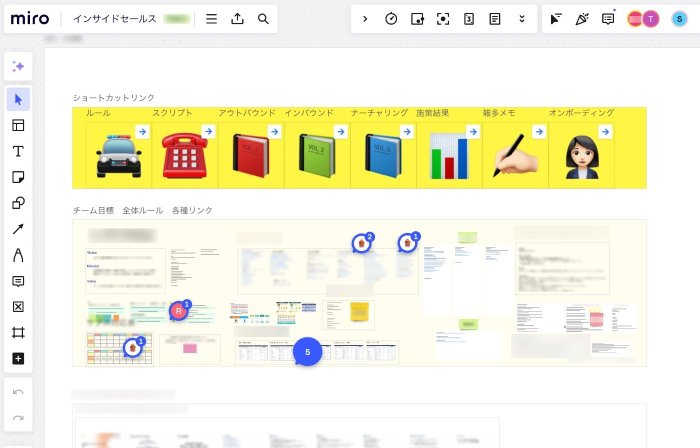Click the インサイドセールス board title
The image size is (700, 448).
click(114, 19)
